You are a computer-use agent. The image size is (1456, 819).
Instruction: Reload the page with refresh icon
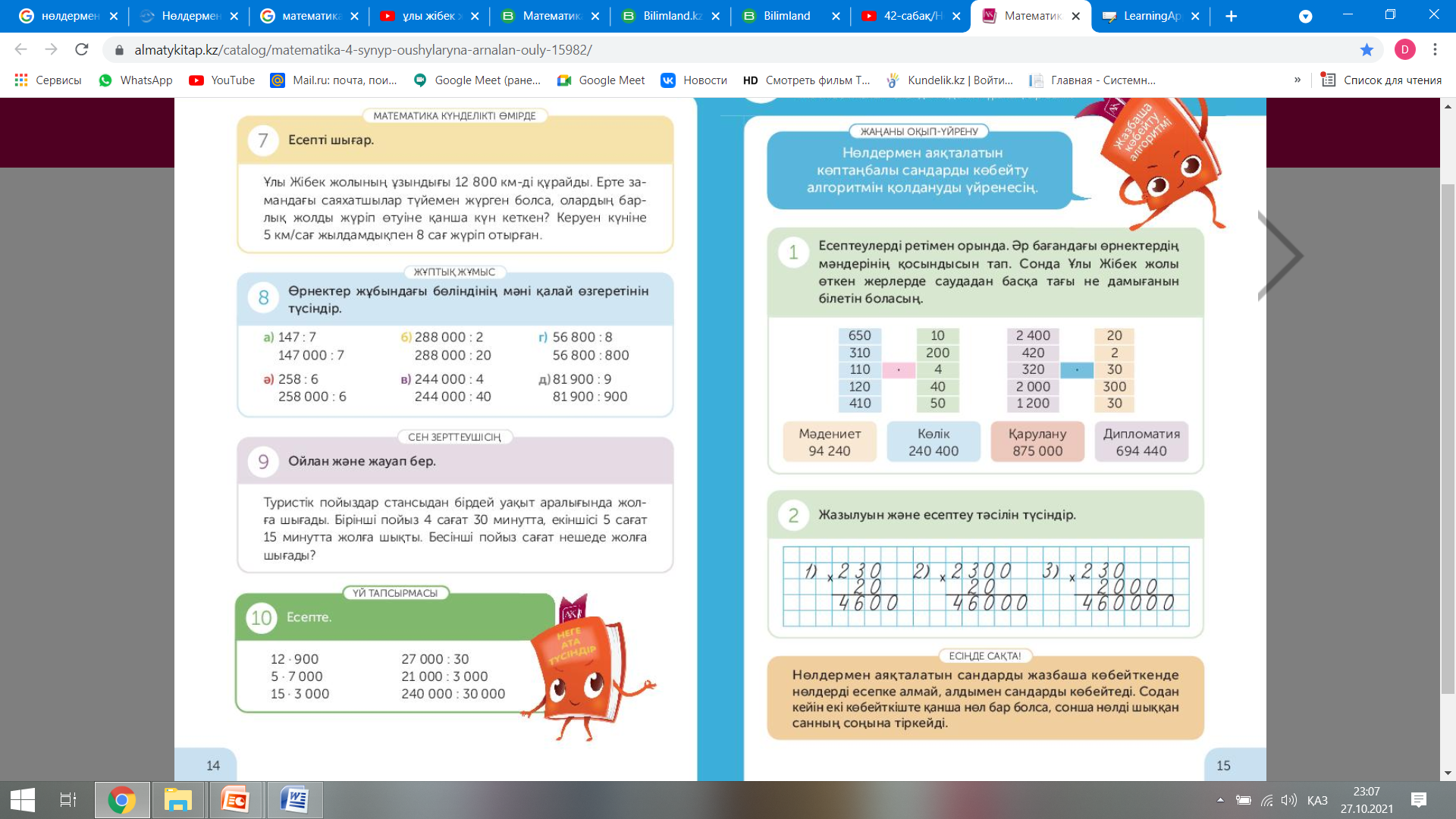[x=82, y=50]
